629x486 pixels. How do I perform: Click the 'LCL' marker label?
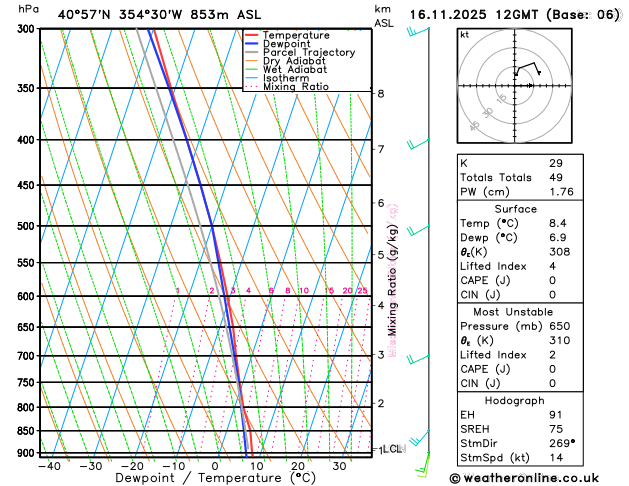[392, 449]
